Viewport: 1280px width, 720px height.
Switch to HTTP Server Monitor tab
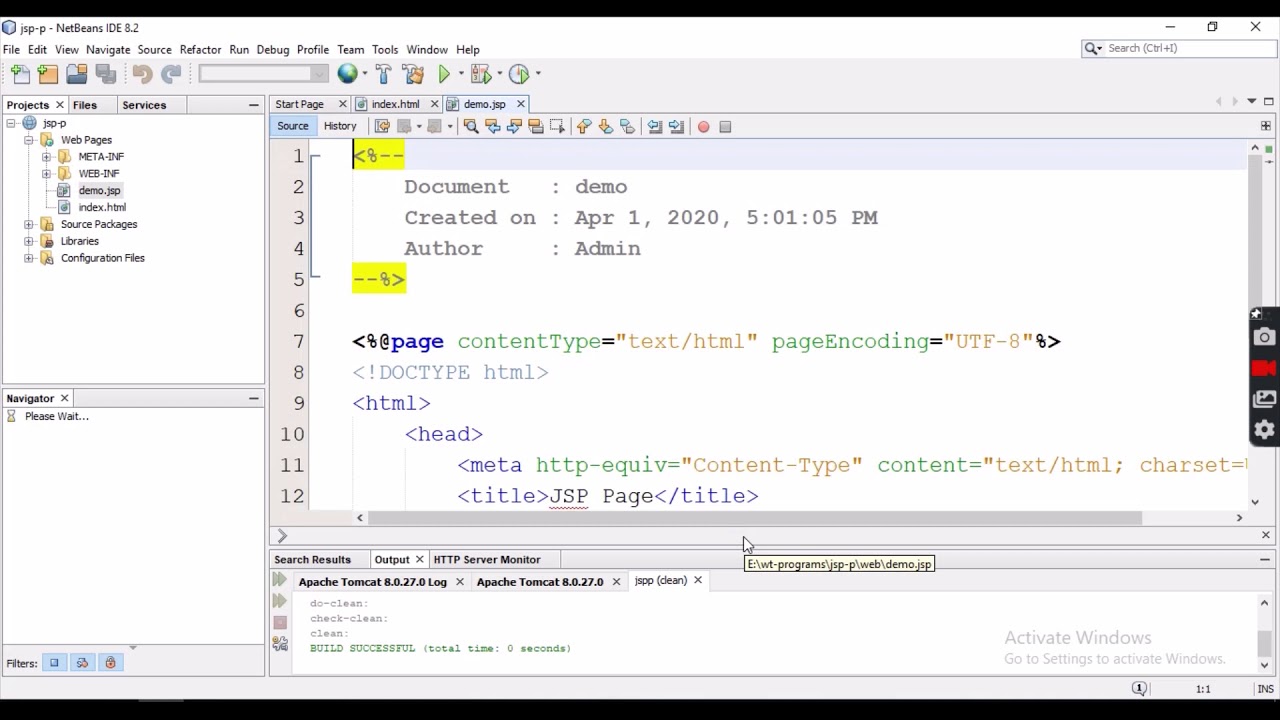(x=487, y=560)
